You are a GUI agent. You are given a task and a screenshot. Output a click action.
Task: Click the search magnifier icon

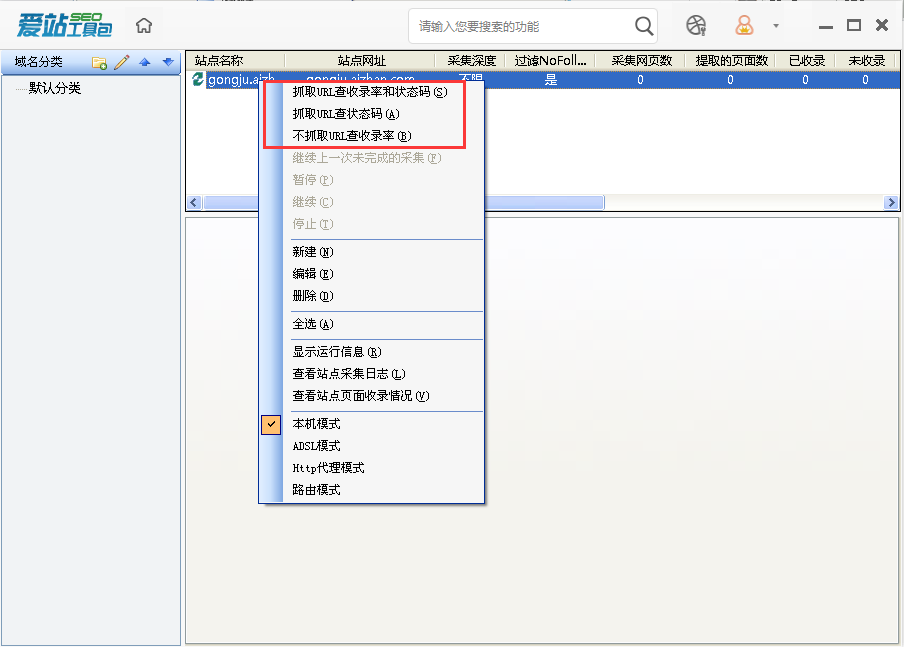tap(643, 26)
